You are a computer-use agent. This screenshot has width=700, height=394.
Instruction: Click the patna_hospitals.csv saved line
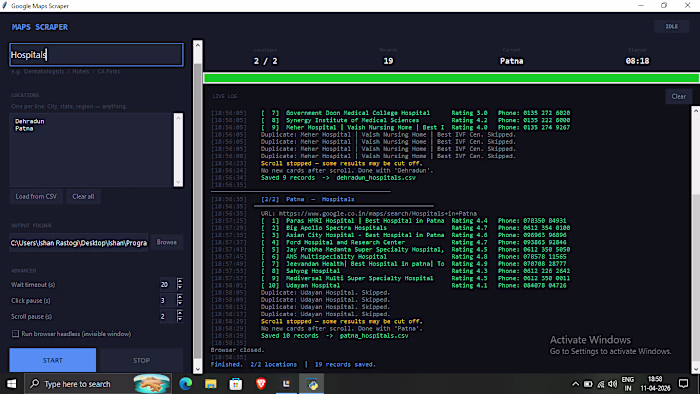[x=335, y=336]
